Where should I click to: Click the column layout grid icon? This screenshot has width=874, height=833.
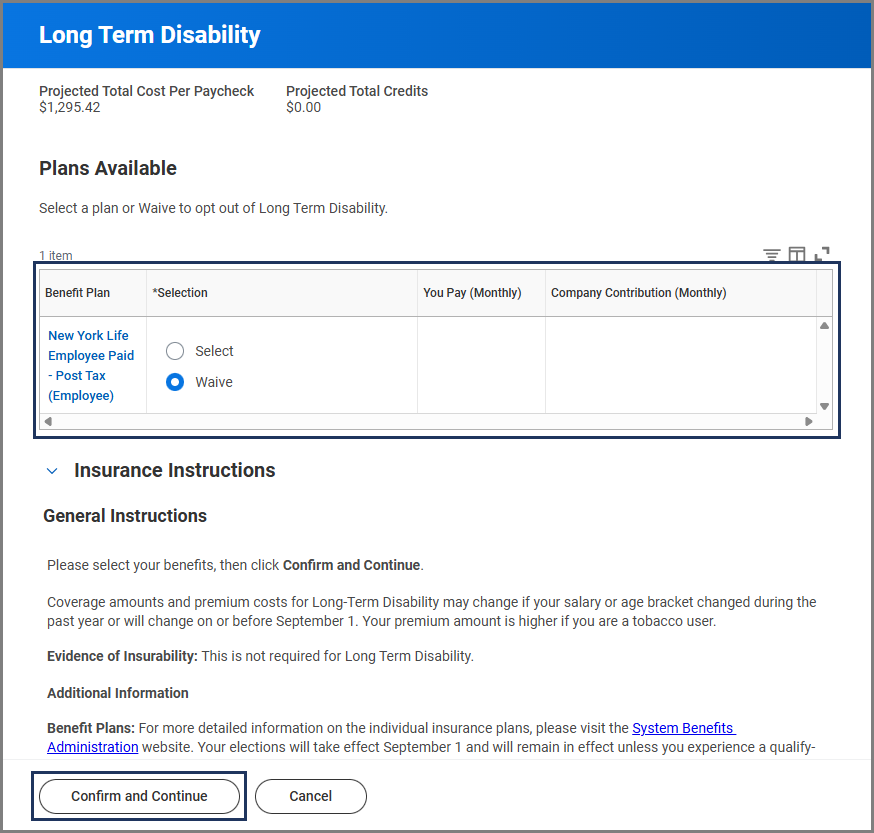[x=797, y=255]
